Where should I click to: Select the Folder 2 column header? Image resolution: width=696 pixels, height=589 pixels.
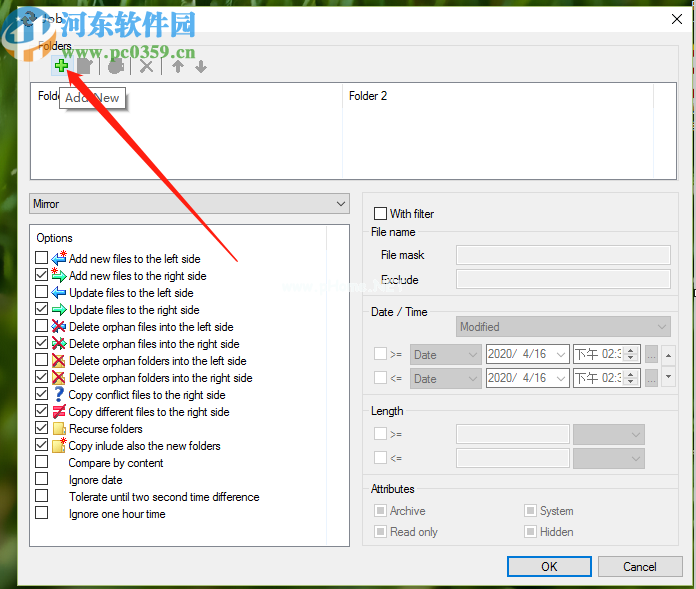pyautogui.click(x=368, y=96)
